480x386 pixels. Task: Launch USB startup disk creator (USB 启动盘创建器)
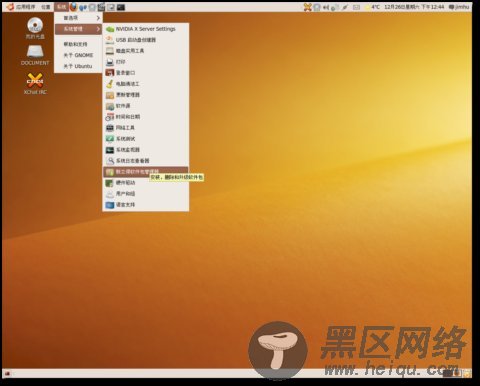point(146,40)
